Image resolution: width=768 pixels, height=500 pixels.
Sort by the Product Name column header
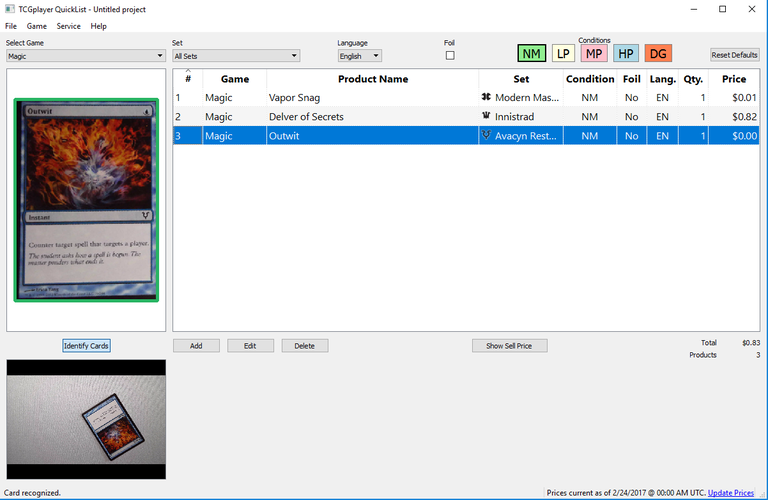tap(373, 79)
